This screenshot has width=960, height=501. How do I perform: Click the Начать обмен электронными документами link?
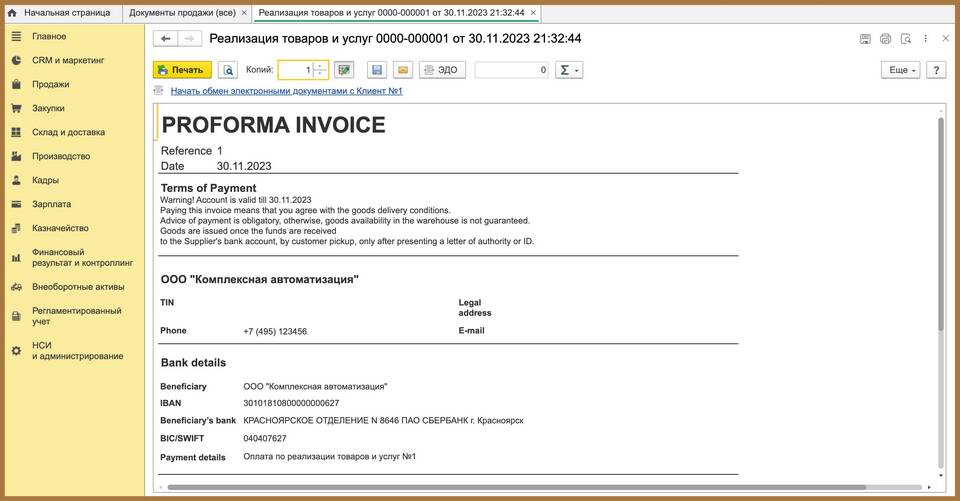[286, 91]
